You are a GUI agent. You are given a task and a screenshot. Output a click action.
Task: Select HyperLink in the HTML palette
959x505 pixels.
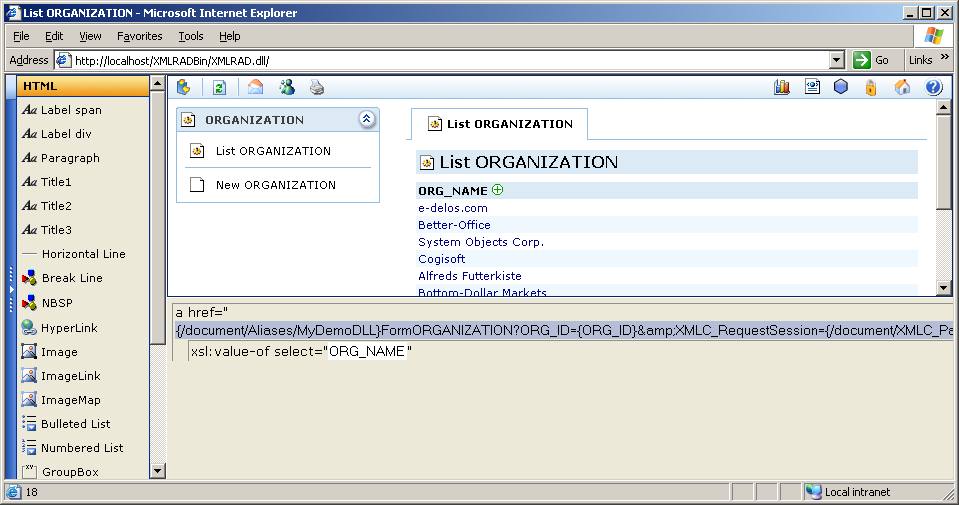tap(69, 328)
